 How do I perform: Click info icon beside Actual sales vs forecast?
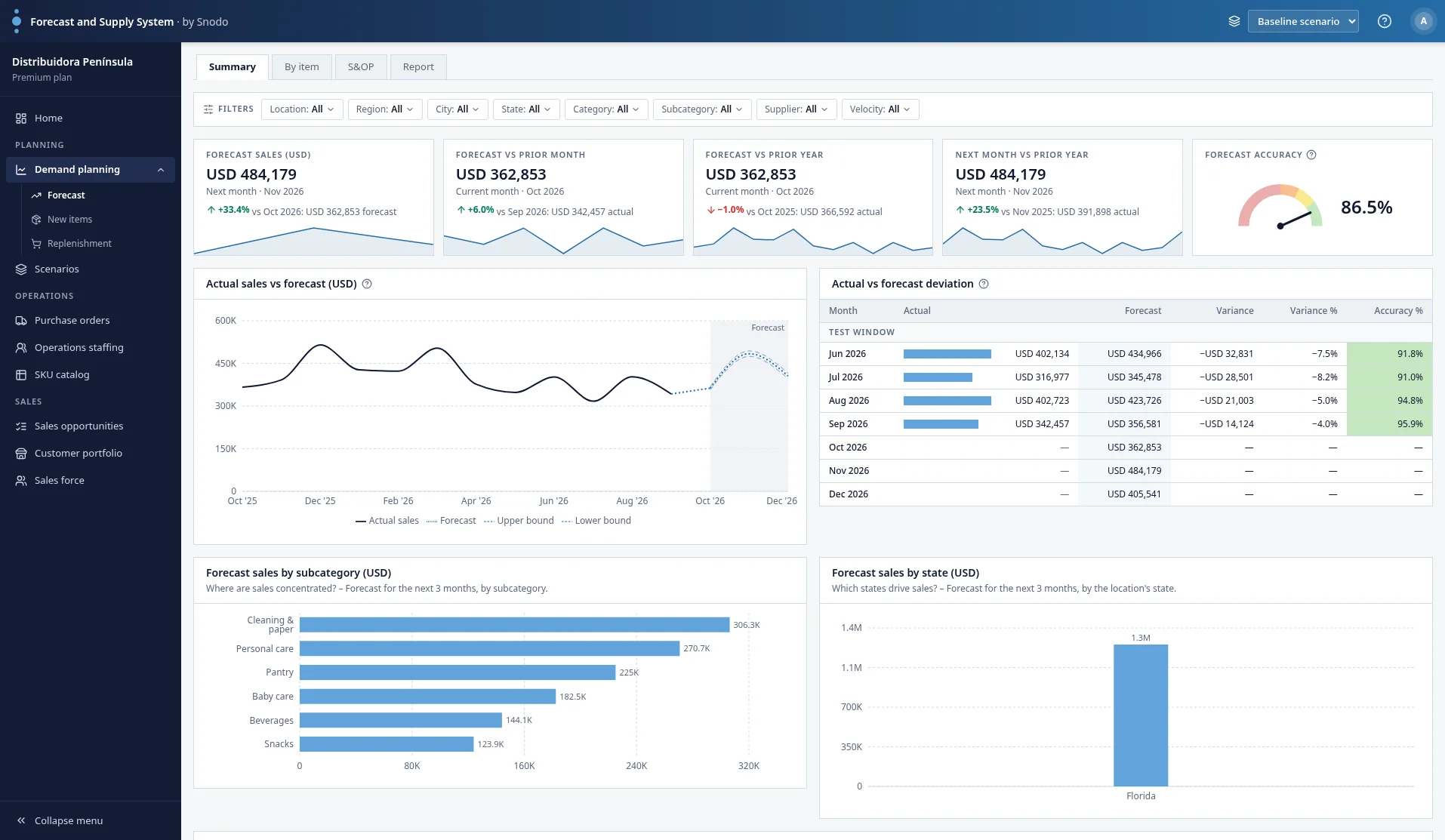pyautogui.click(x=367, y=284)
